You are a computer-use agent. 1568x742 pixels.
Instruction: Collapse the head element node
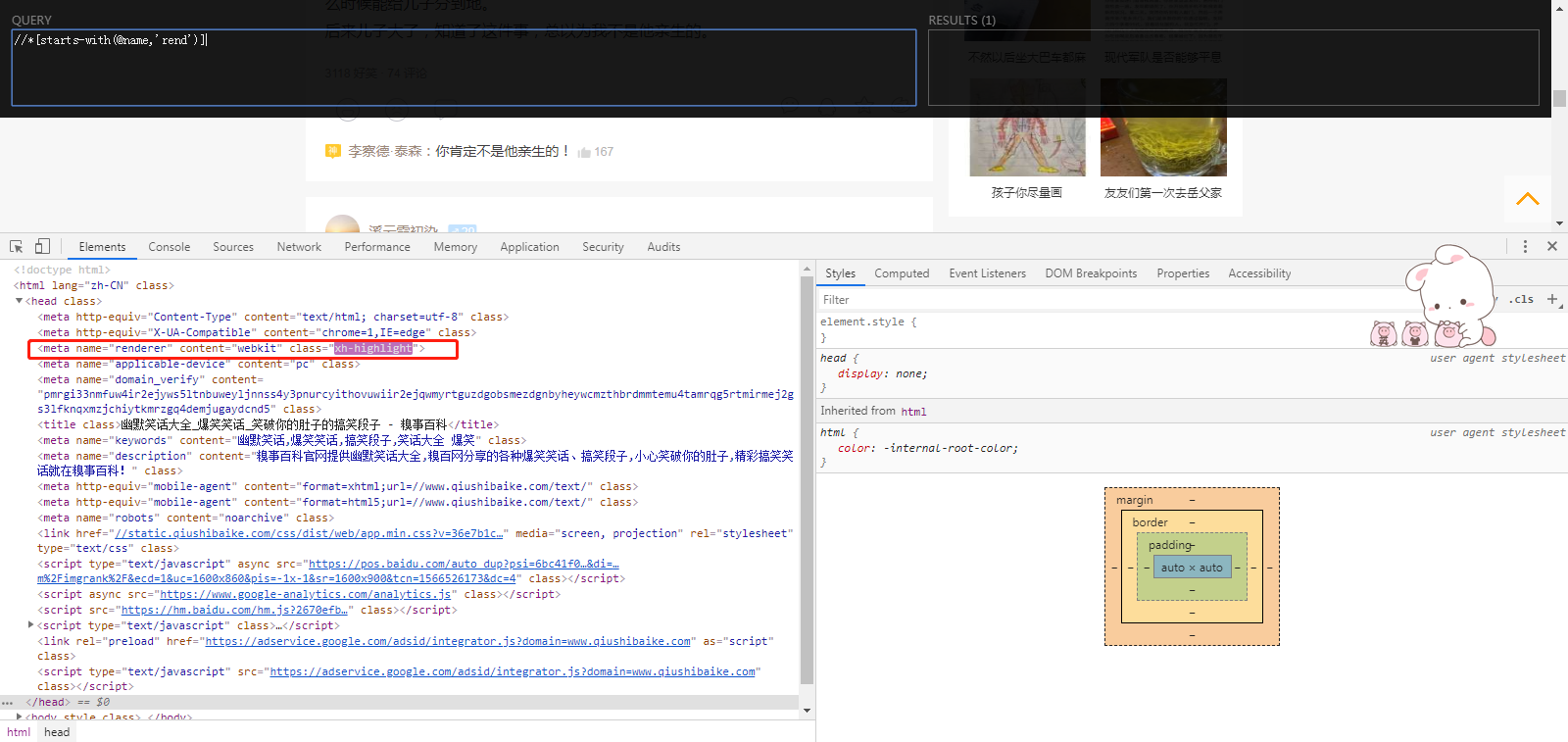tap(19, 301)
